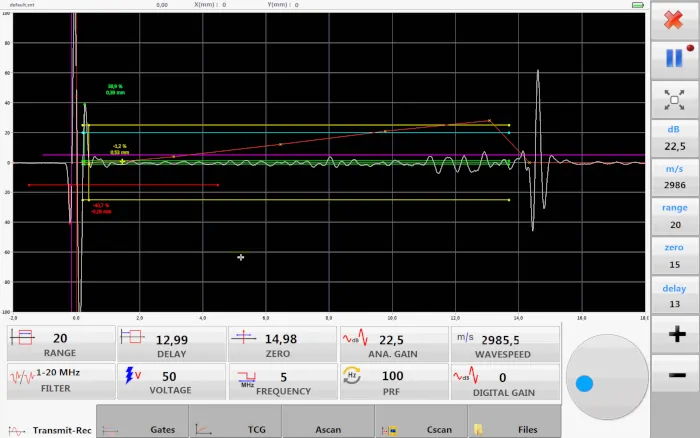Pause the acquisition with the pause icon
The height and width of the screenshot is (438, 700).
point(674,58)
